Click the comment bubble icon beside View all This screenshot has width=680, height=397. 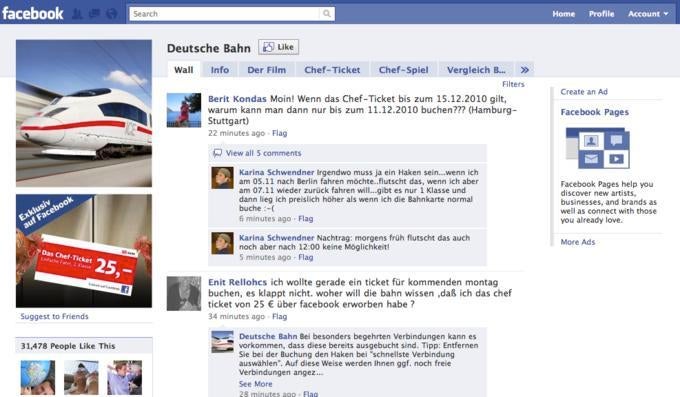click(217, 153)
